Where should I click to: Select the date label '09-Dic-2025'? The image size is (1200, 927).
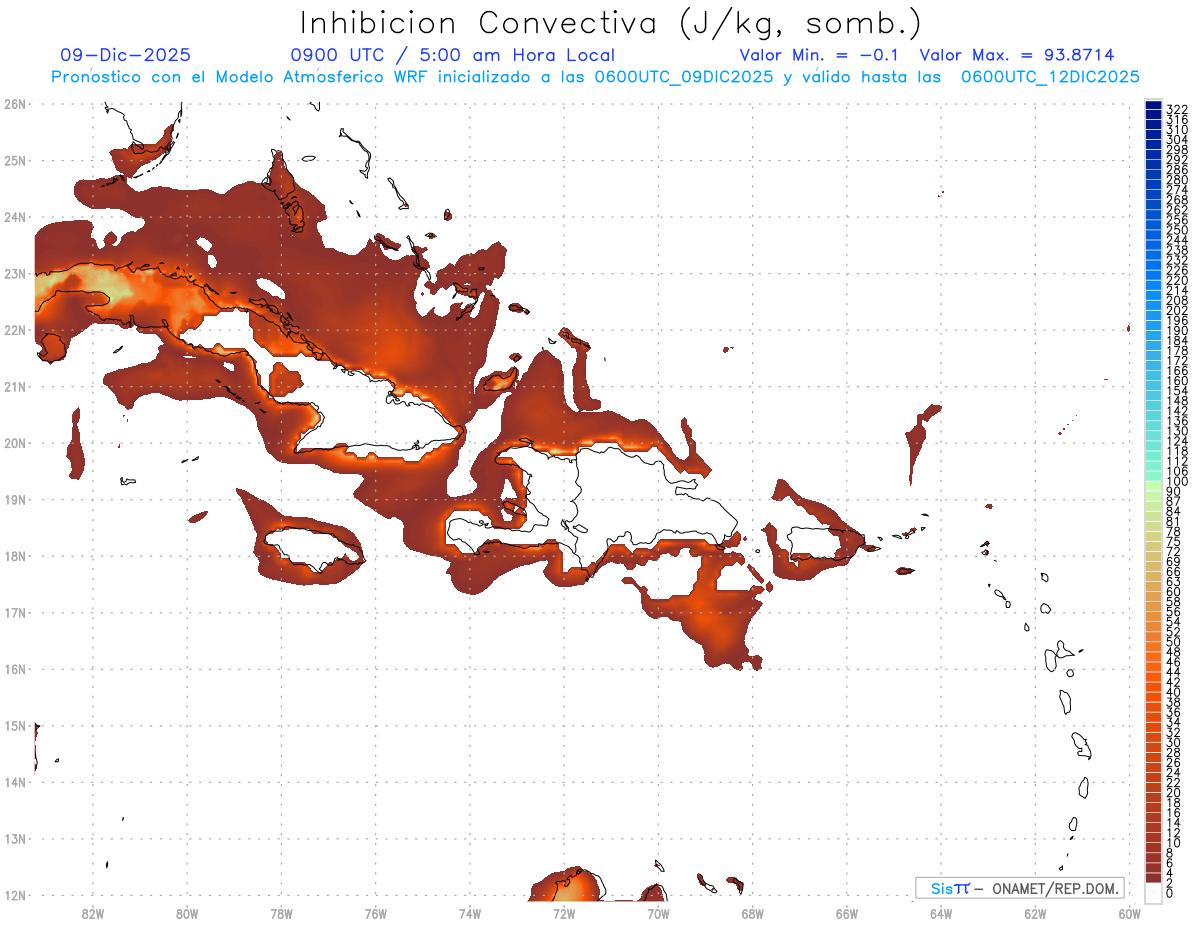pyautogui.click(x=125, y=55)
